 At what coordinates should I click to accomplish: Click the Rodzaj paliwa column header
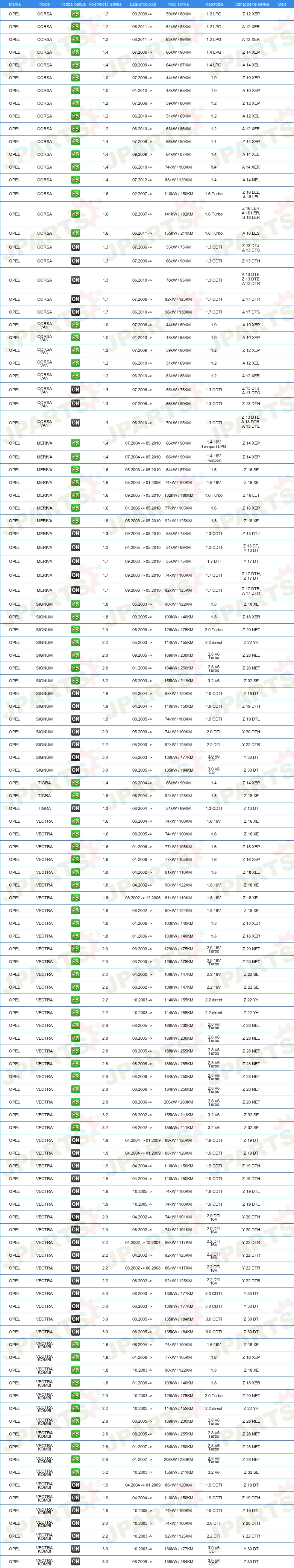click(x=73, y=4)
